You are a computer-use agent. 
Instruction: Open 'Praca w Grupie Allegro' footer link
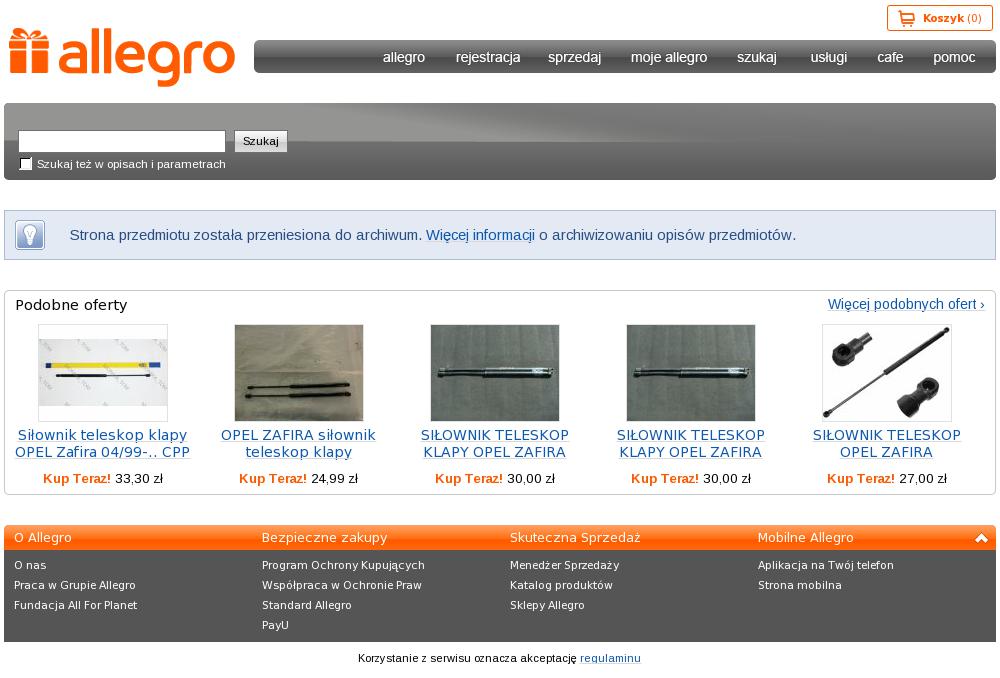point(75,585)
